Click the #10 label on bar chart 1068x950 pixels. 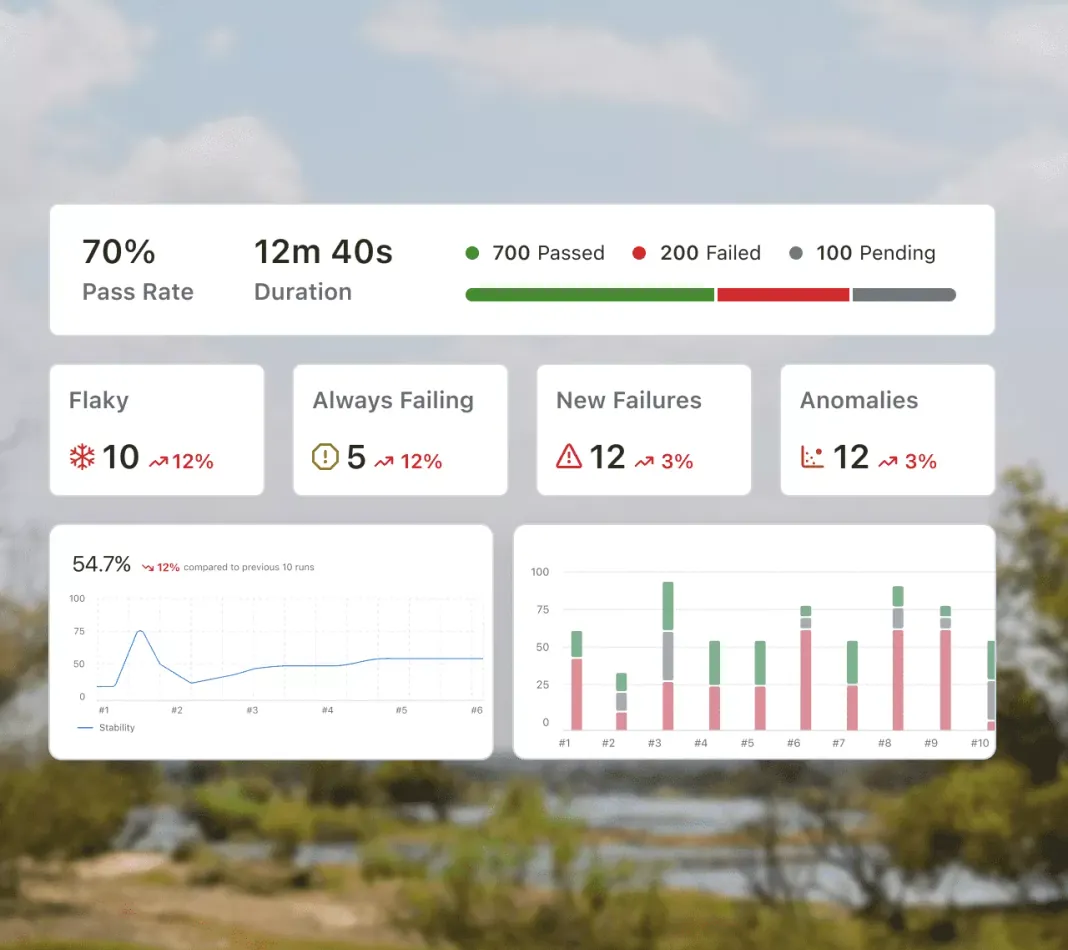[979, 743]
